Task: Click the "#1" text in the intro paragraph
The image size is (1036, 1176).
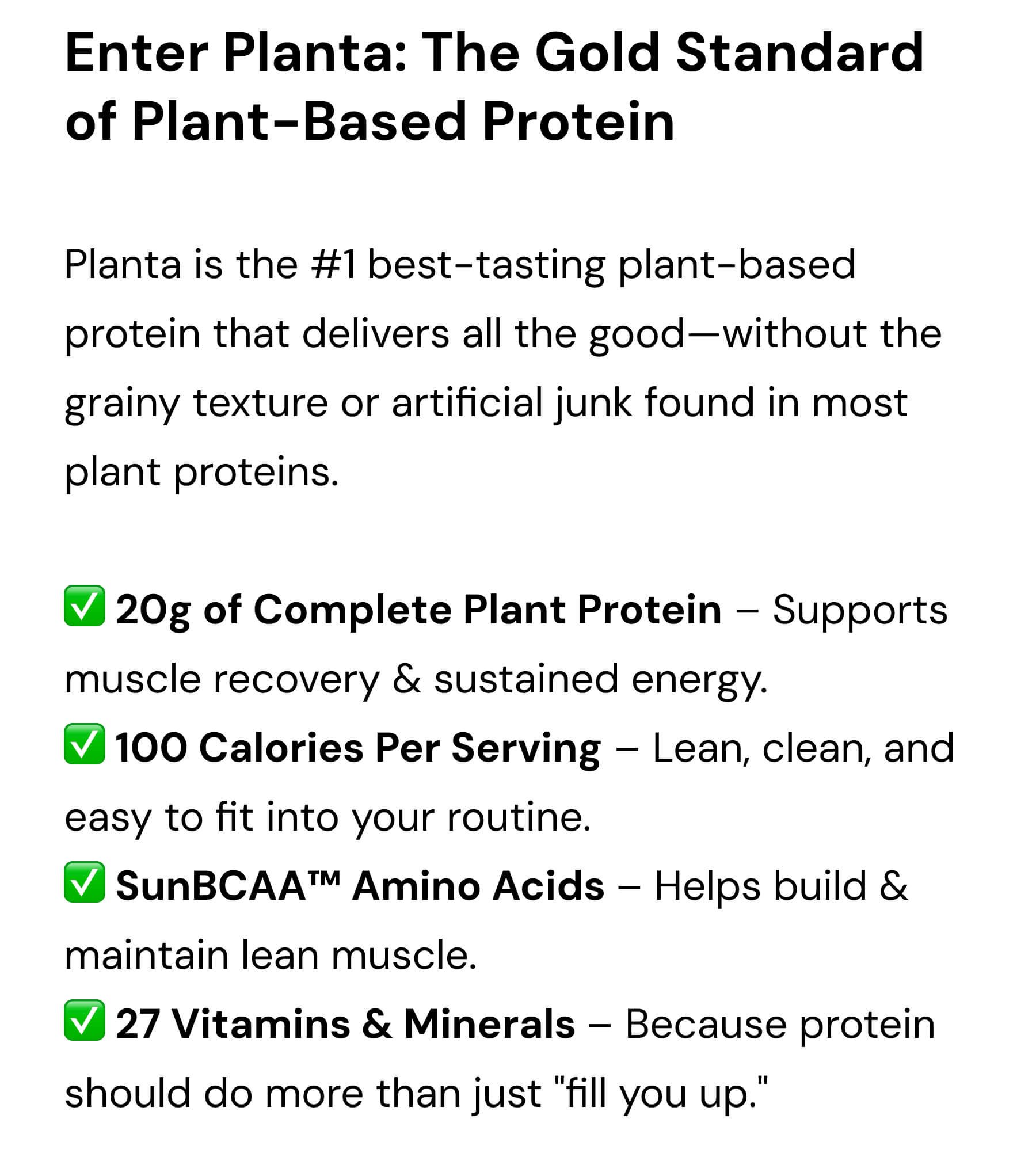Action: (x=333, y=265)
